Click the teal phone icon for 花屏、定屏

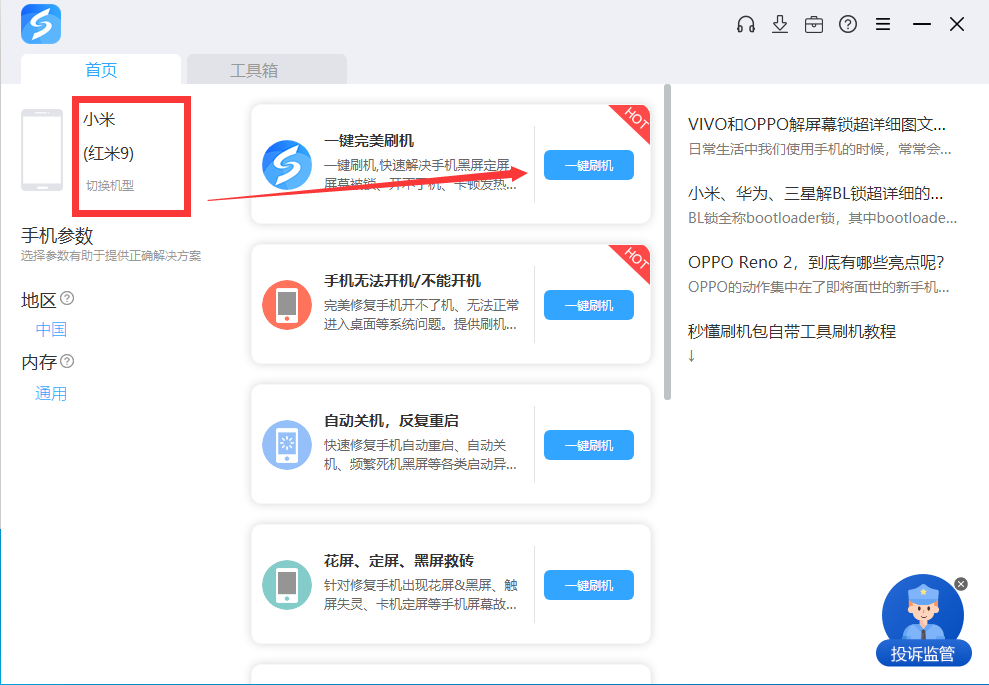click(287, 585)
